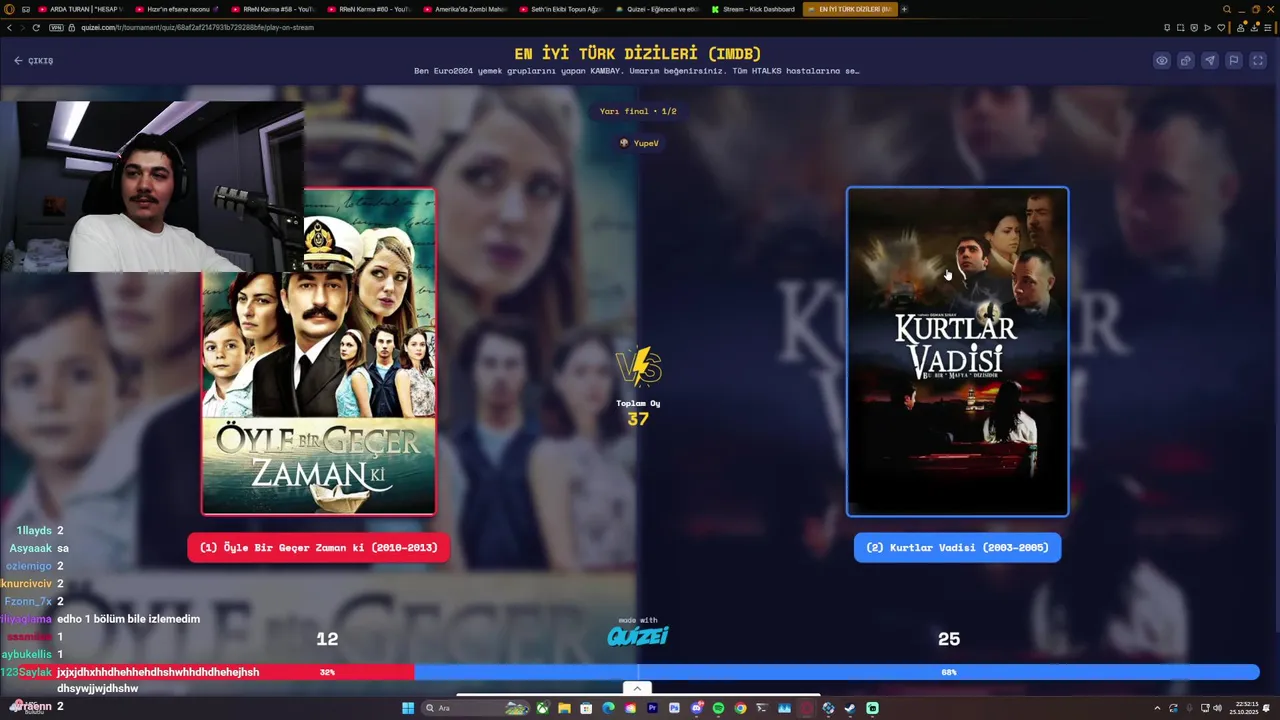
Task: Click the blue 68% vote bar segment
Action: pyautogui.click(x=837, y=672)
